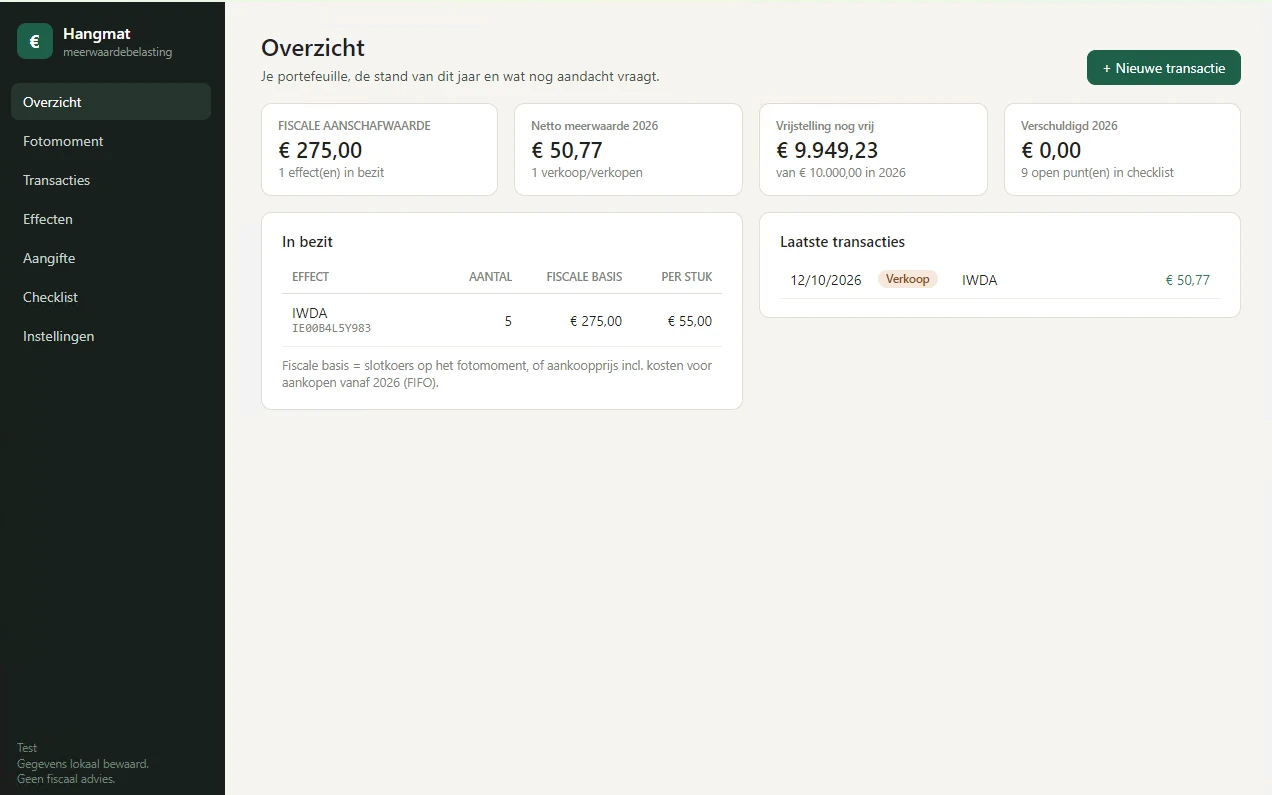
Task: Click the green € 50,77 transaction amount
Action: [x=1188, y=280]
